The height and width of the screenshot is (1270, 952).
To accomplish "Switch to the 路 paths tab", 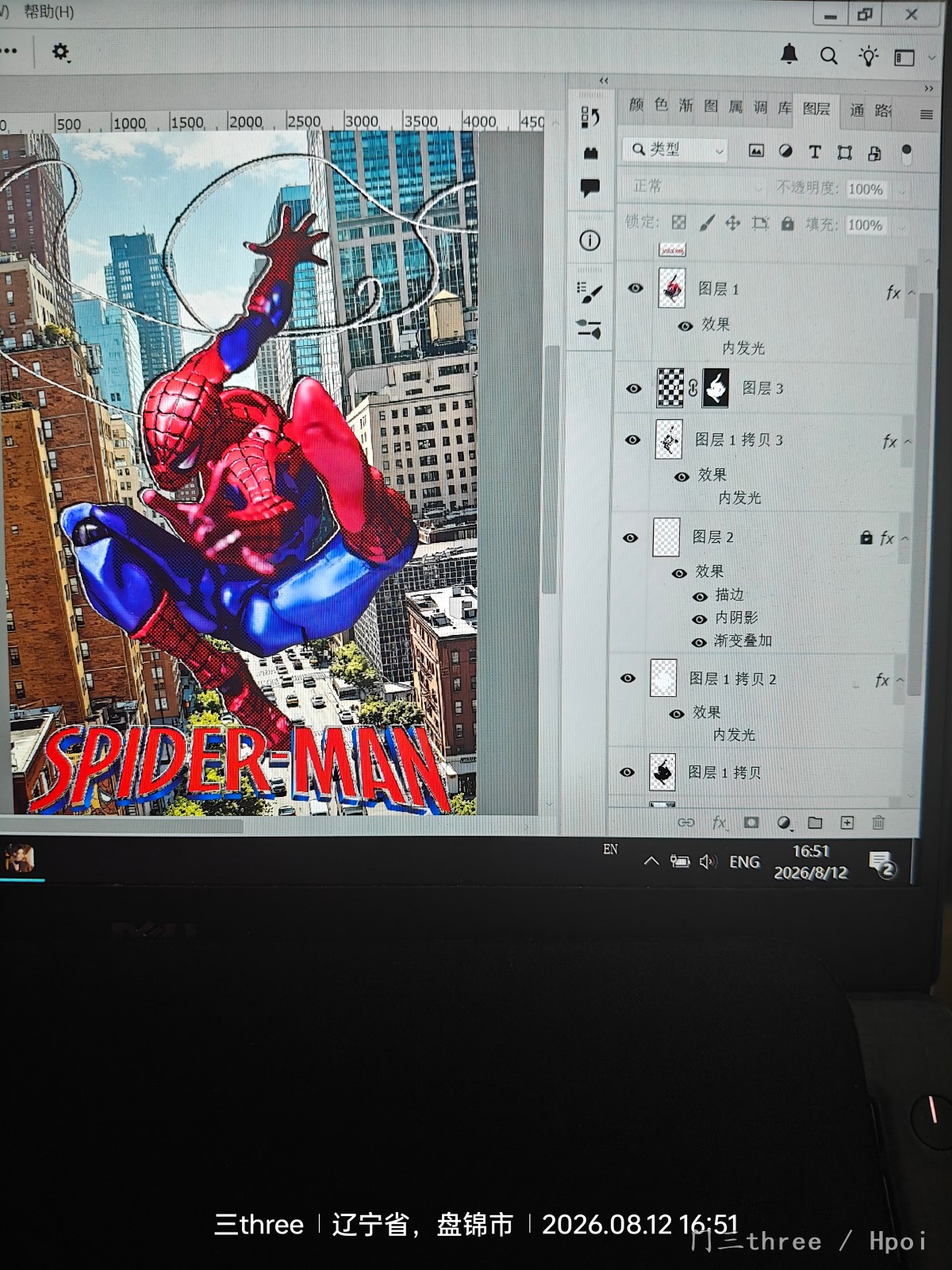I will click(882, 110).
